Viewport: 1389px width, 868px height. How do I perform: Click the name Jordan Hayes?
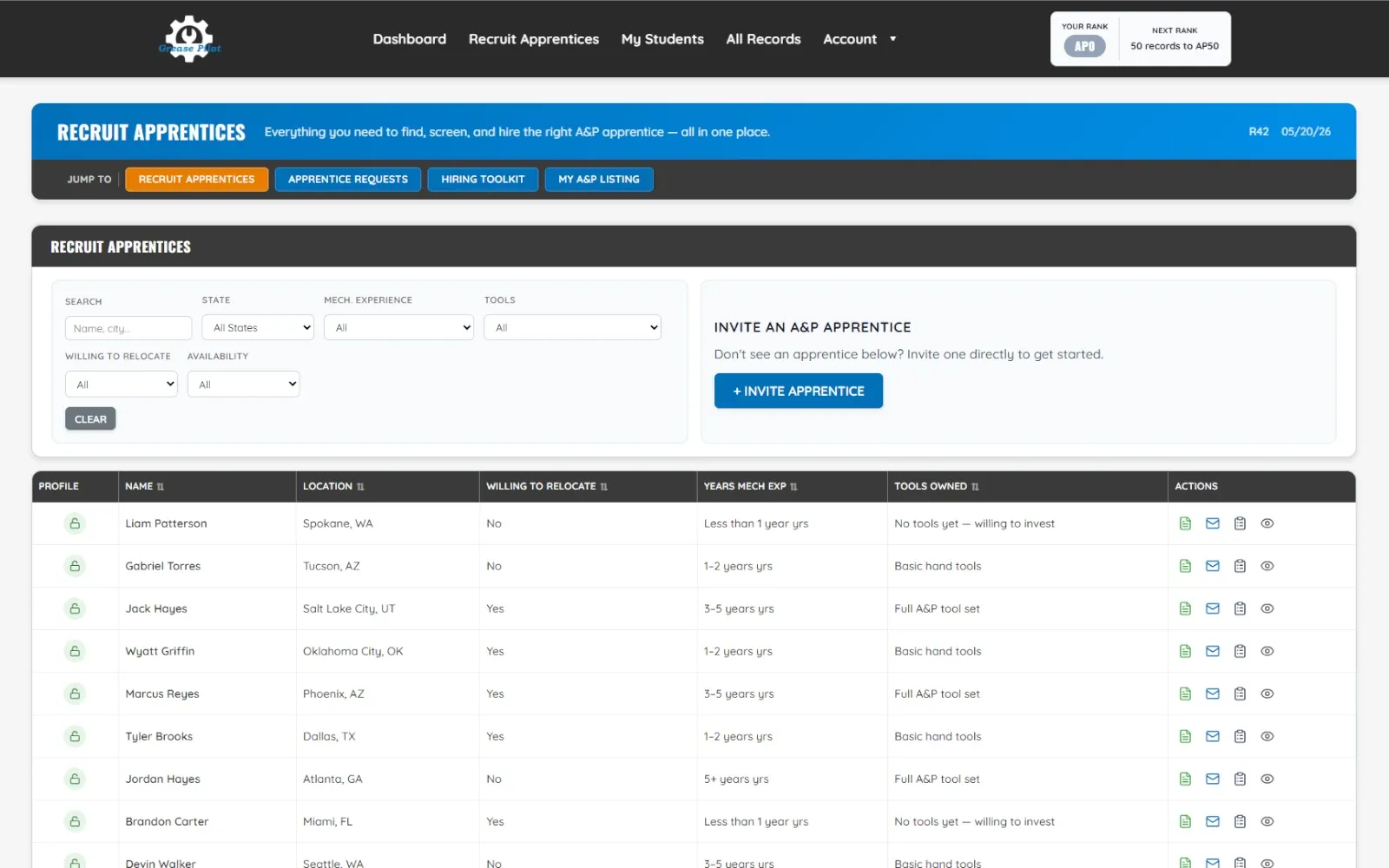pyautogui.click(x=162, y=779)
